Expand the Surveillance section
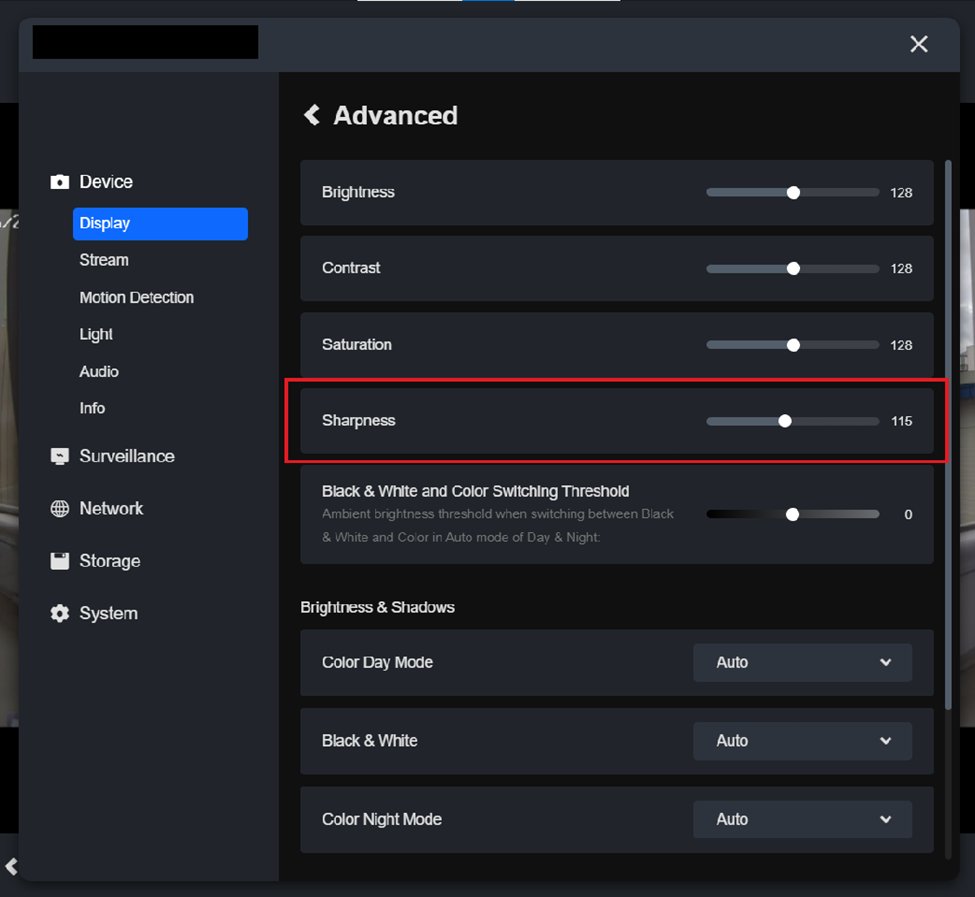Image resolution: width=975 pixels, height=897 pixels. (127, 456)
